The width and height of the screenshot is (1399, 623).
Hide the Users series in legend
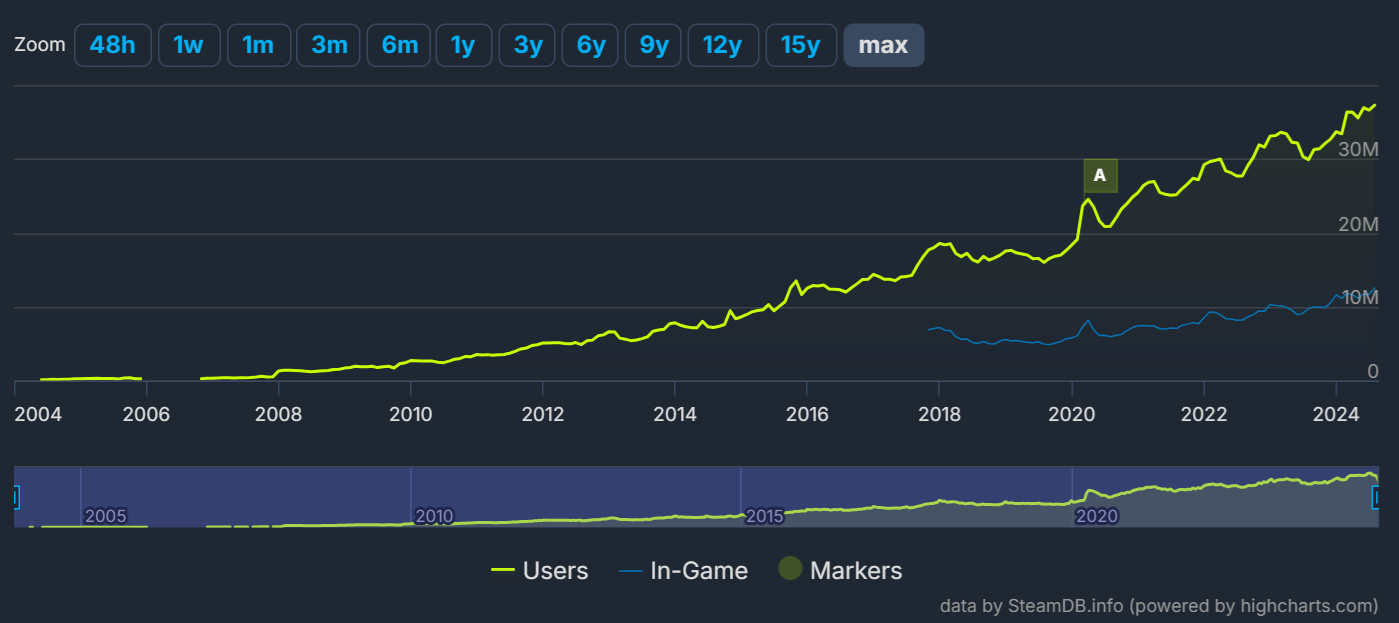[540, 571]
